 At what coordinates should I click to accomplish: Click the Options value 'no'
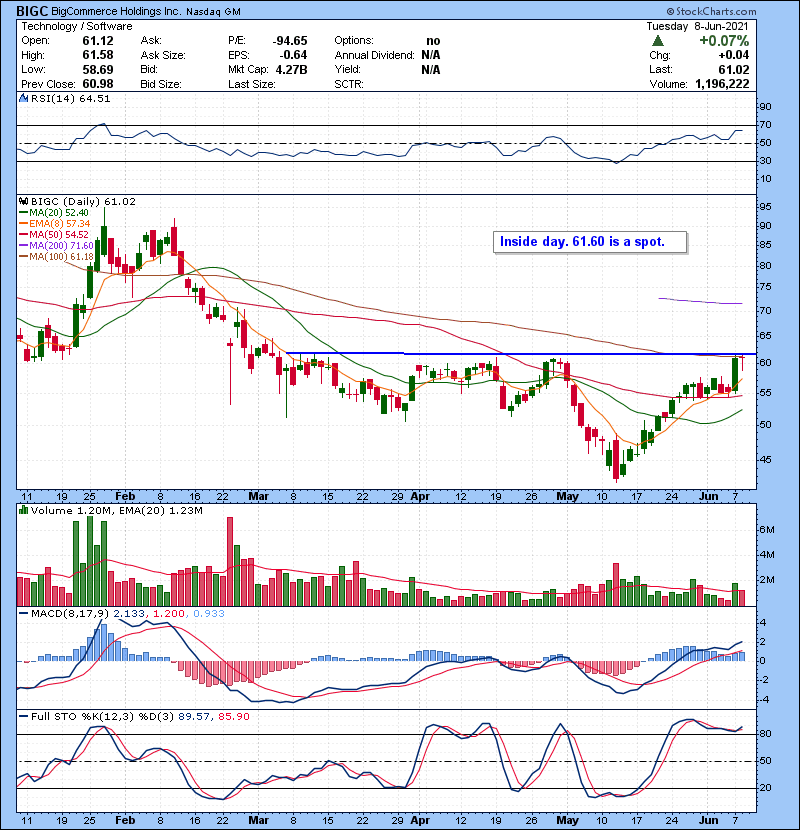[433, 41]
